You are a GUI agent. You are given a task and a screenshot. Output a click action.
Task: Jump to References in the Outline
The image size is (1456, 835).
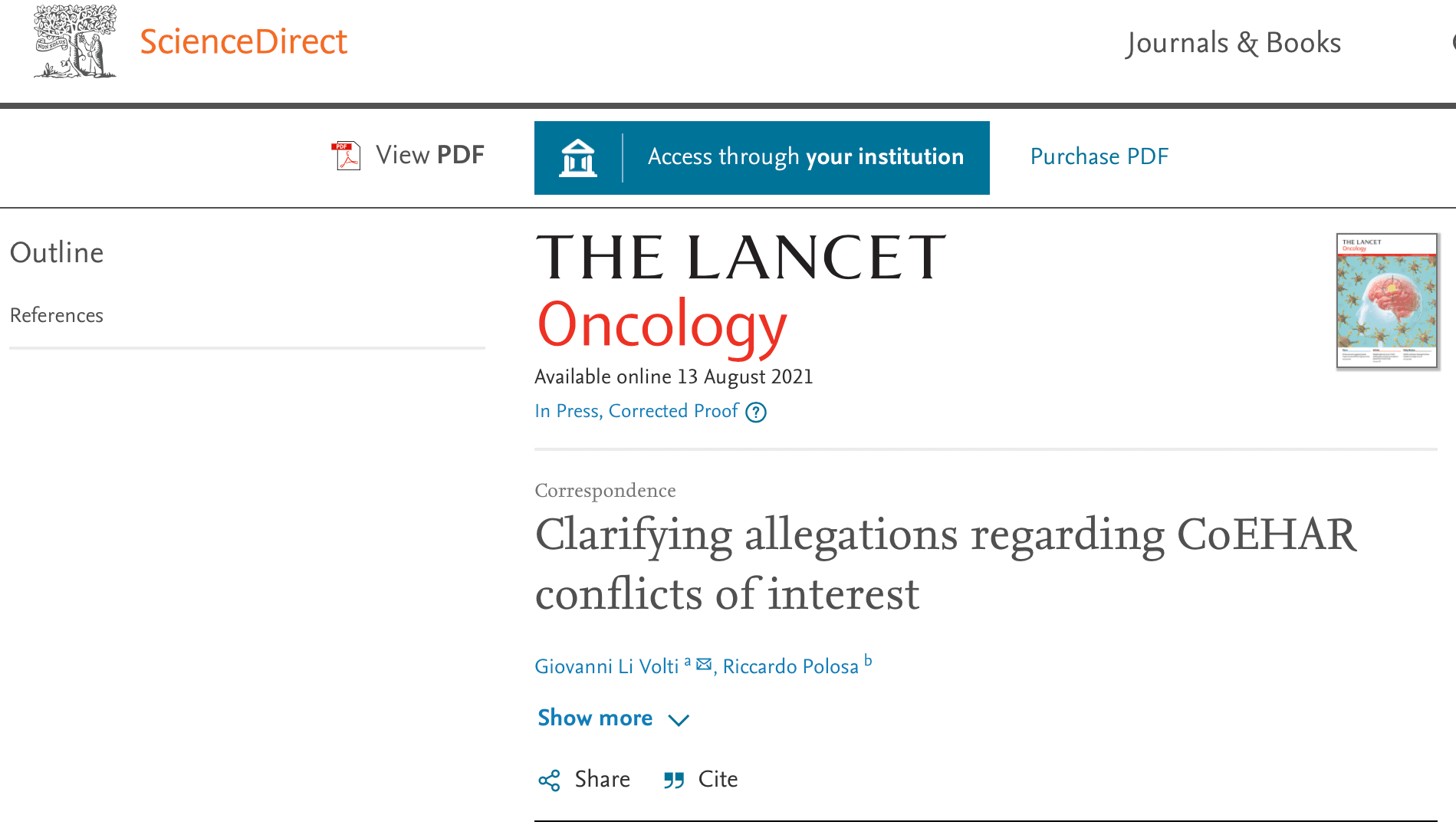point(57,315)
